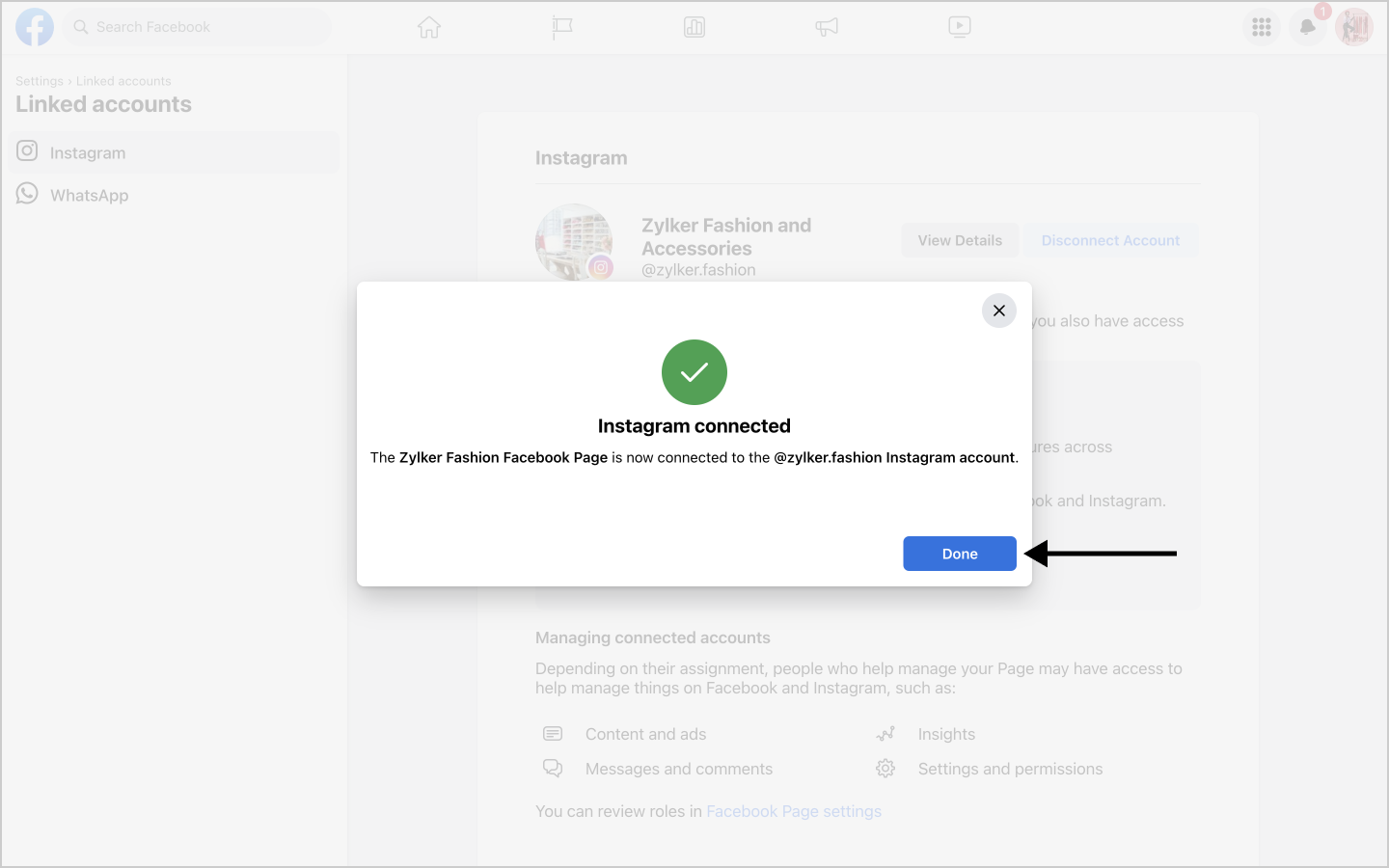Click the Instagram icon in sidebar
1389x868 pixels.
click(x=27, y=151)
